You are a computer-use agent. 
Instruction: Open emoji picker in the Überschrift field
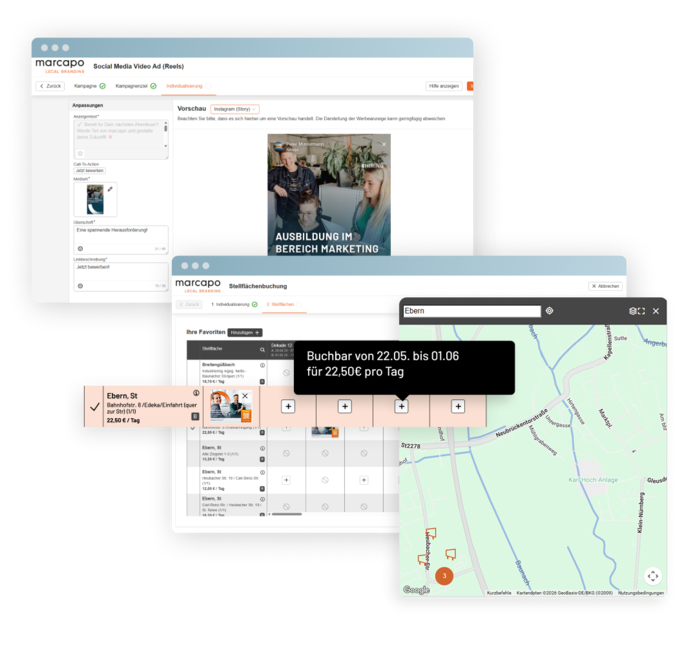point(80,249)
